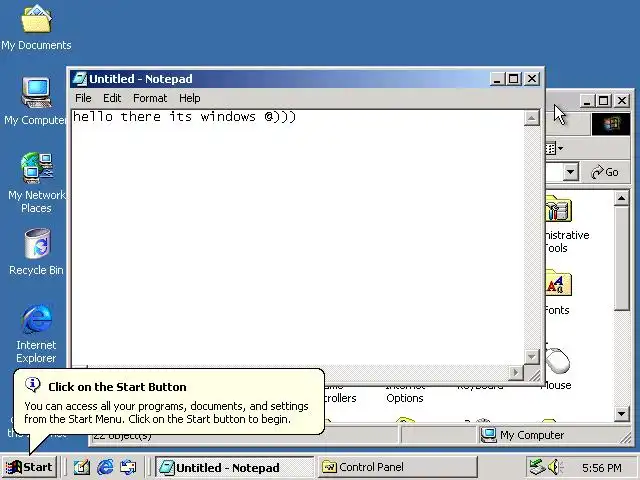Click the Control Panel scroll up arrow

pyautogui.click(x=621, y=199)
